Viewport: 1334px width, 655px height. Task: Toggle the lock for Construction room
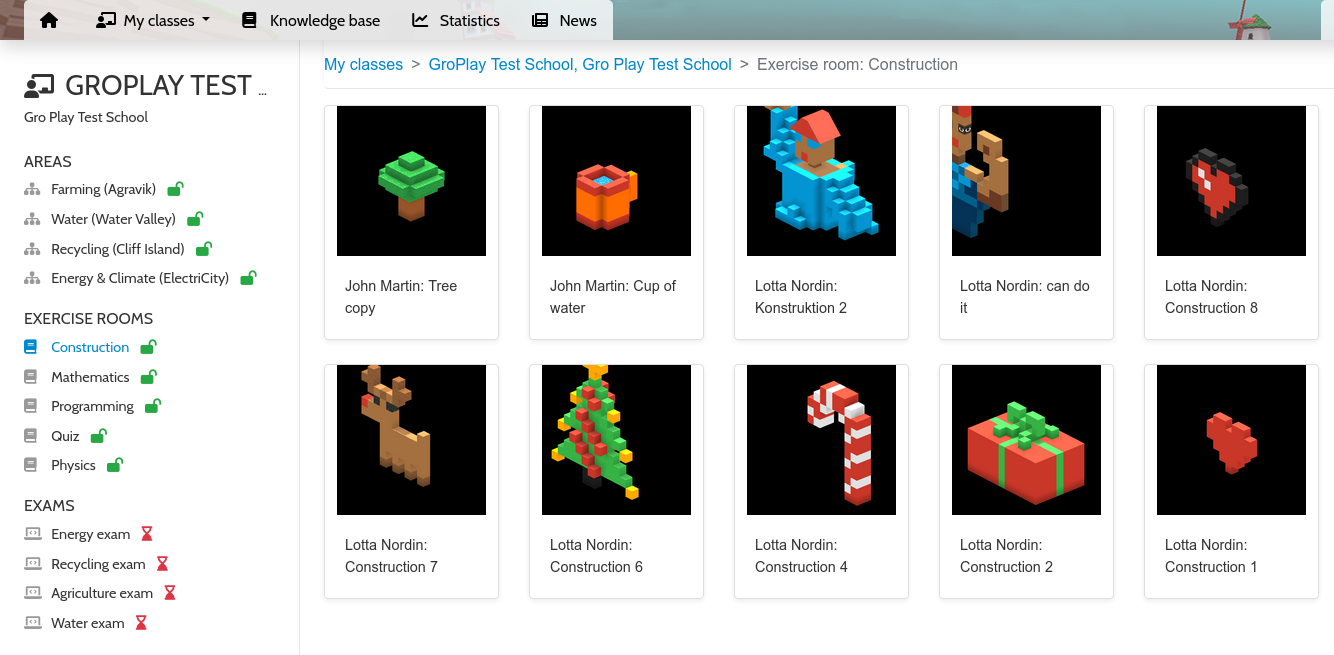tap(148, 346)
